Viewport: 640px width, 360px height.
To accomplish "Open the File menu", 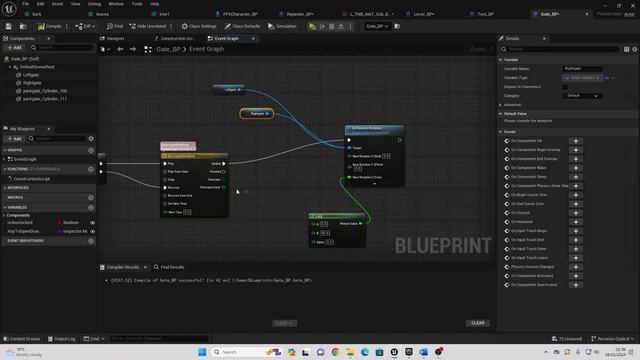I will pos(25,4).
